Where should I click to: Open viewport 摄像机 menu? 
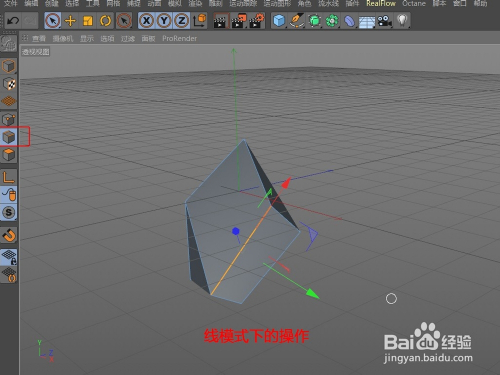(63, 39)
